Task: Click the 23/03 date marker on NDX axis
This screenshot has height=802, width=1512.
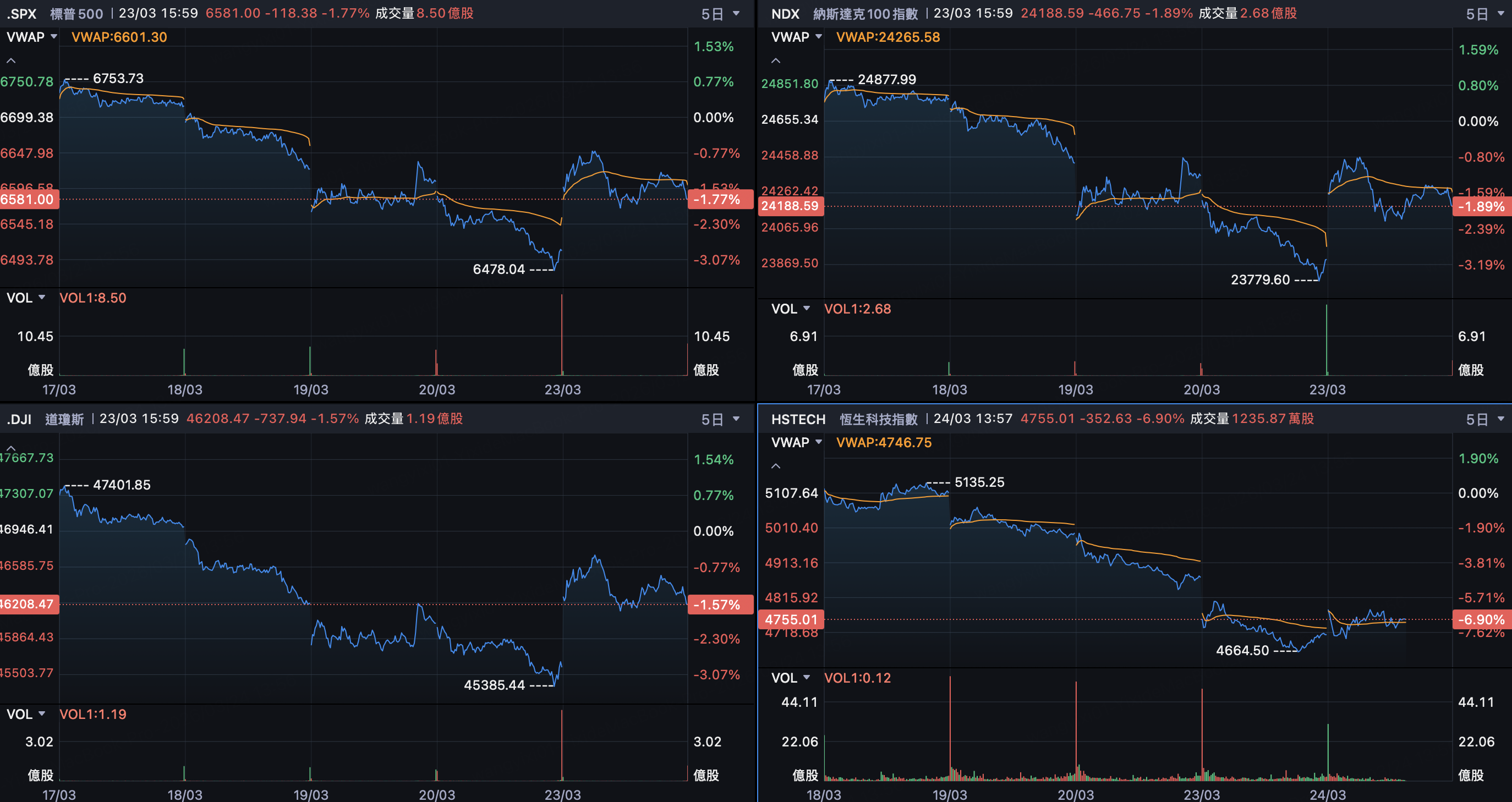Action: click(1327, 389)
